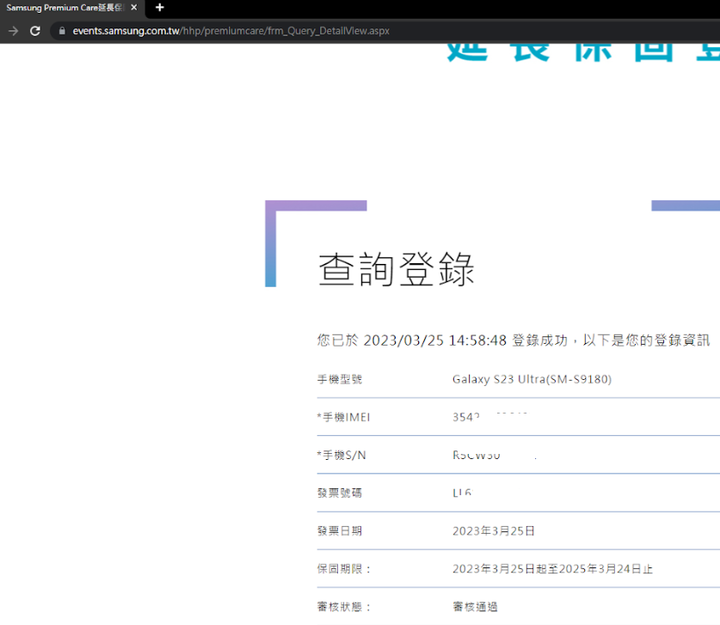Screen dimensions: 720x625
Task: Click the 手機S/N label
Action: pyautogui.click(x=342, y=455)
